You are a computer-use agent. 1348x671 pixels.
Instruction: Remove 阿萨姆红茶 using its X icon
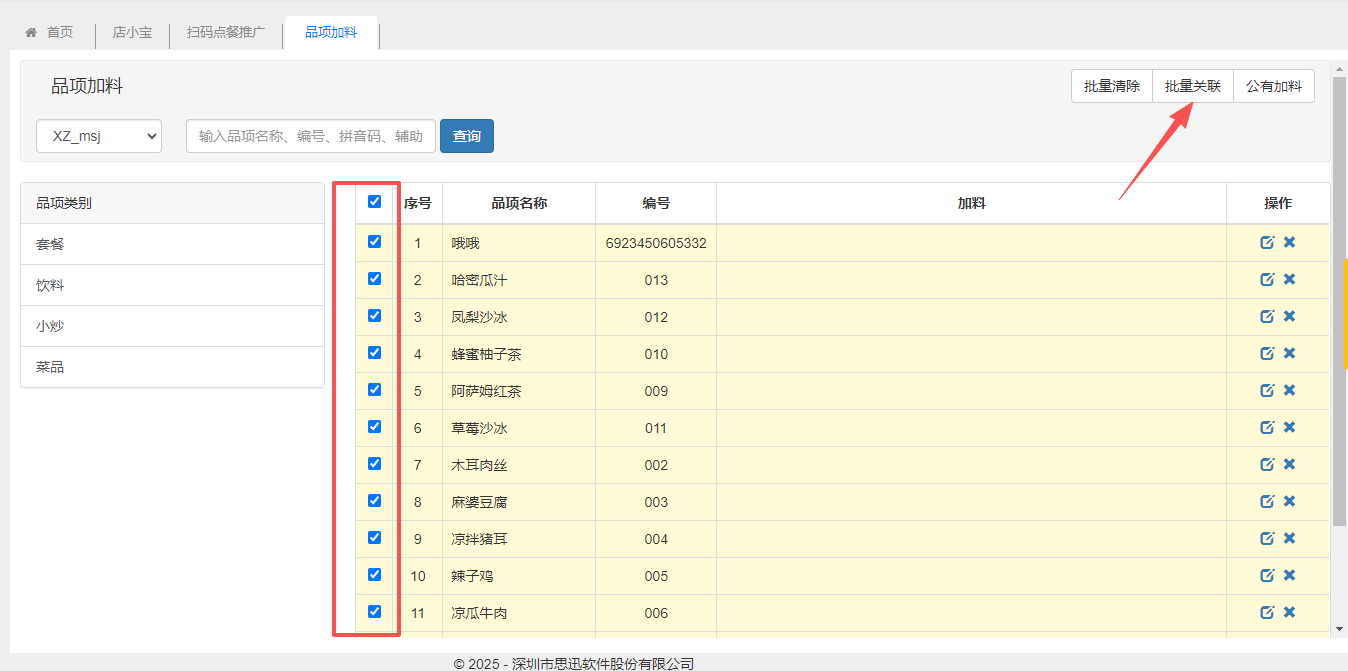point(1289,390)
